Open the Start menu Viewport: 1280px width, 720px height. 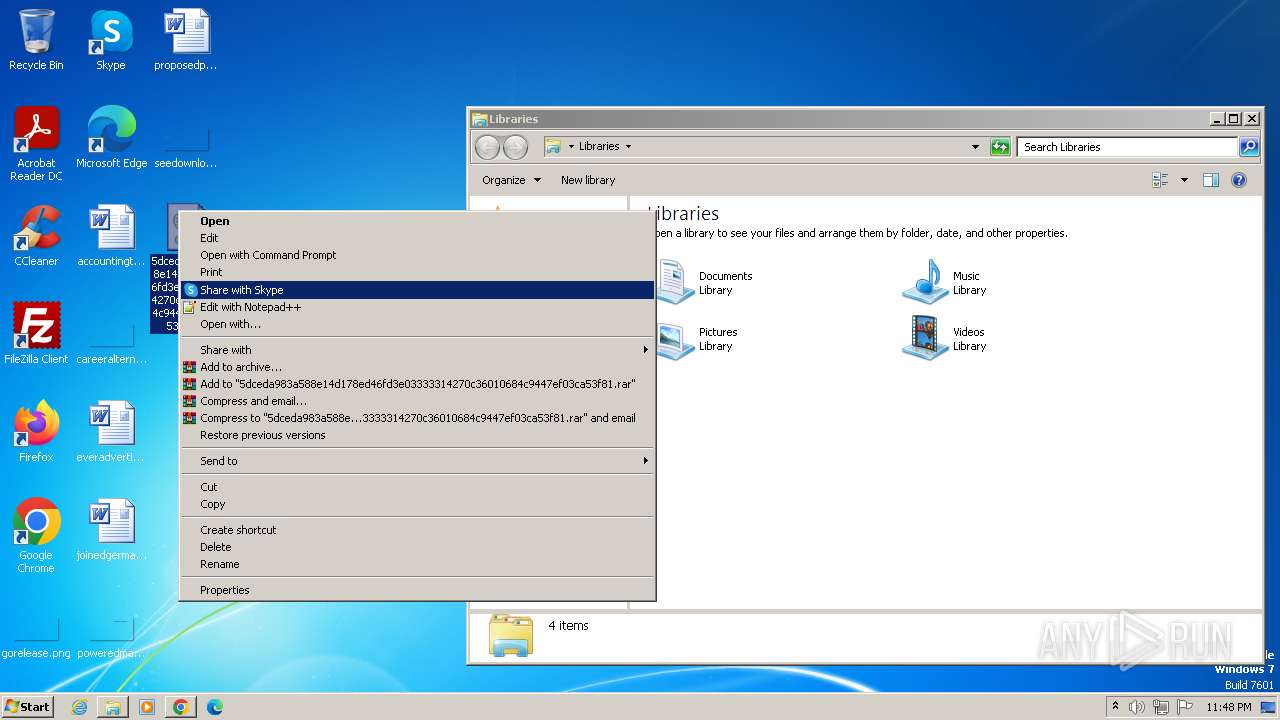click(28, 707)
